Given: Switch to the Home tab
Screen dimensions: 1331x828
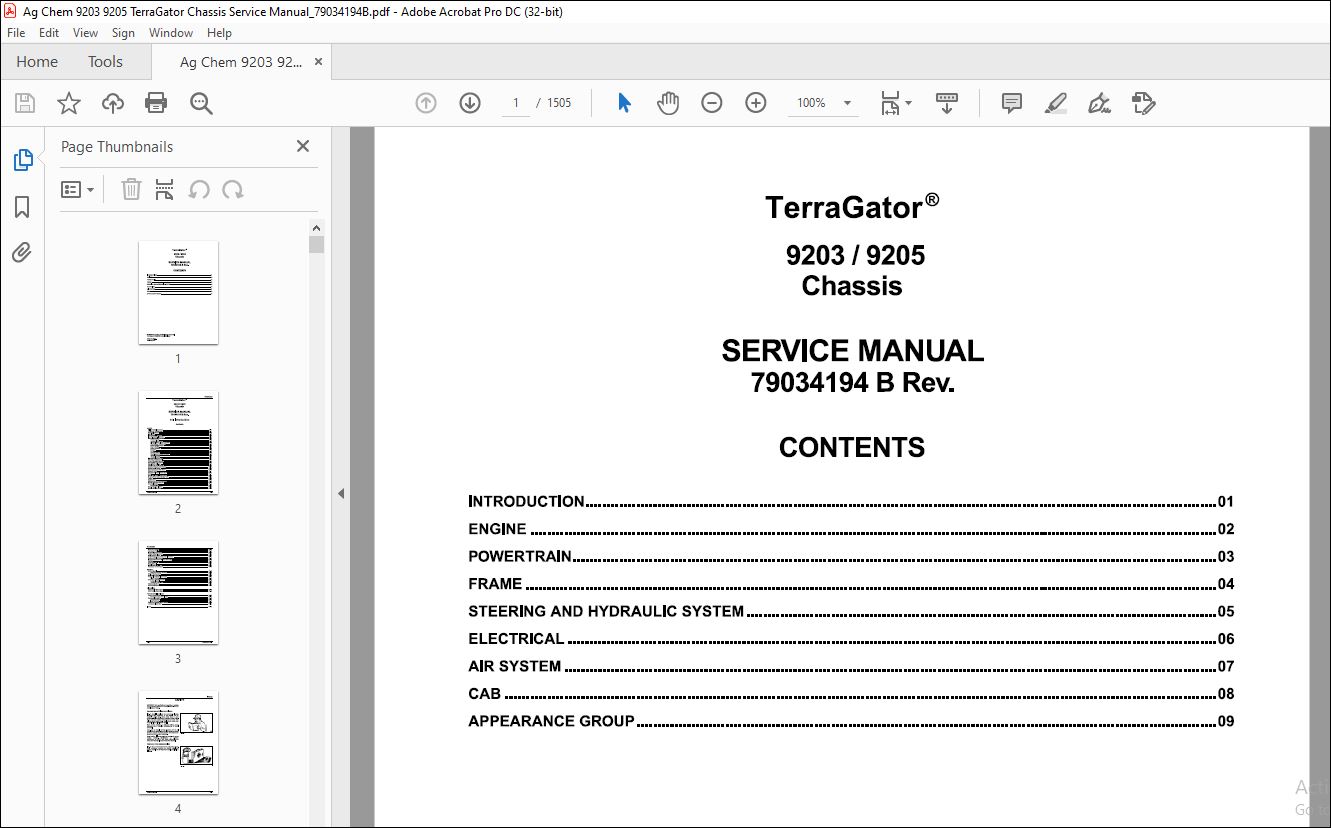Looking at the screenshot, I should (x=37, y=62).
